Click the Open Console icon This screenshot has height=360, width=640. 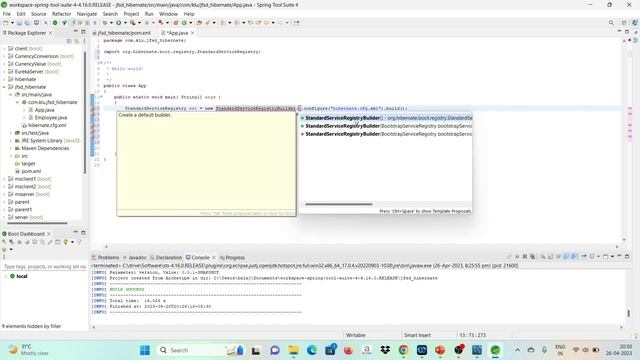tap(605, 256)
